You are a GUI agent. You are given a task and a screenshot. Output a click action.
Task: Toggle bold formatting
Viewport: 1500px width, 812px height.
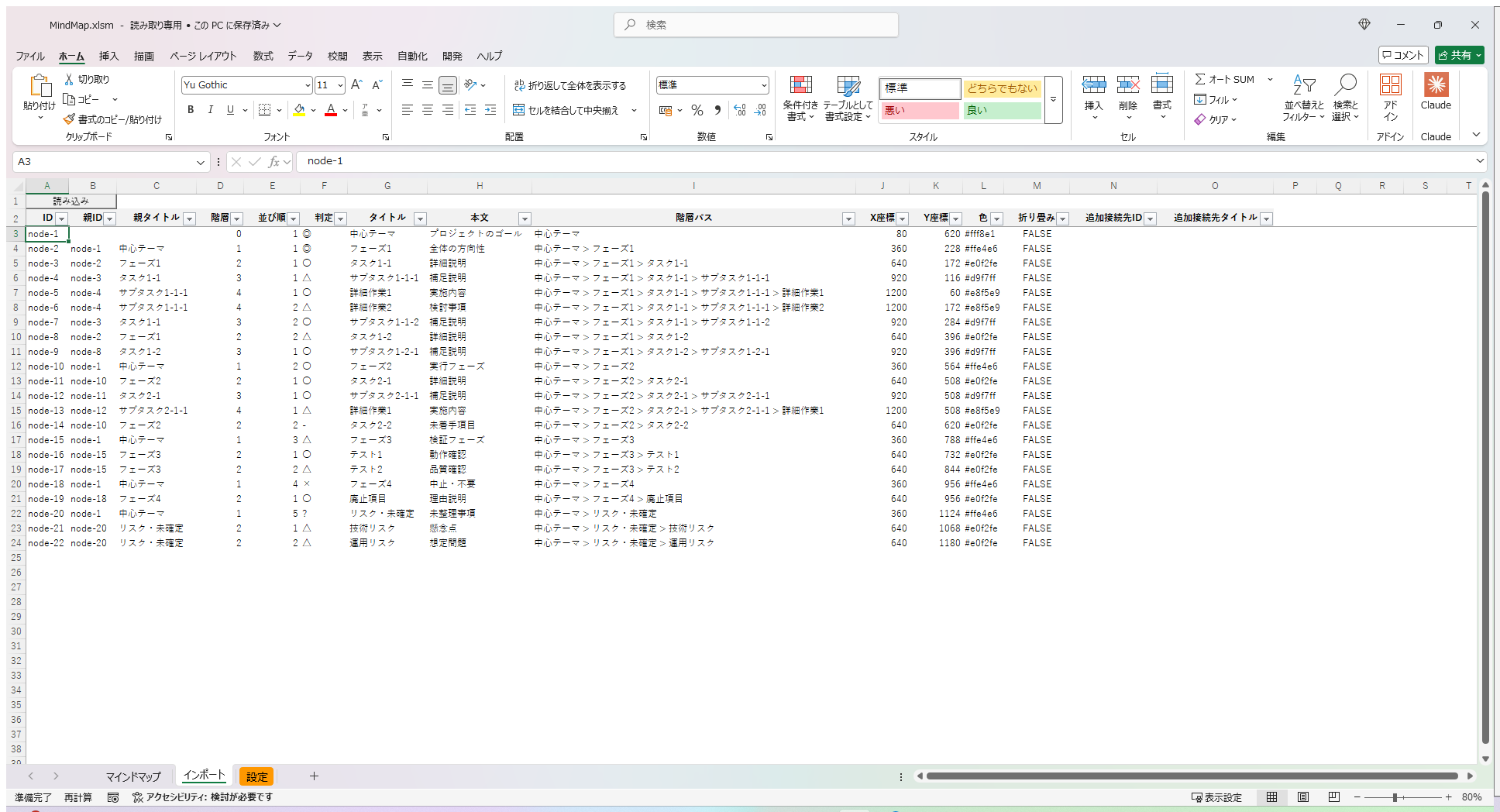point(191,110)
